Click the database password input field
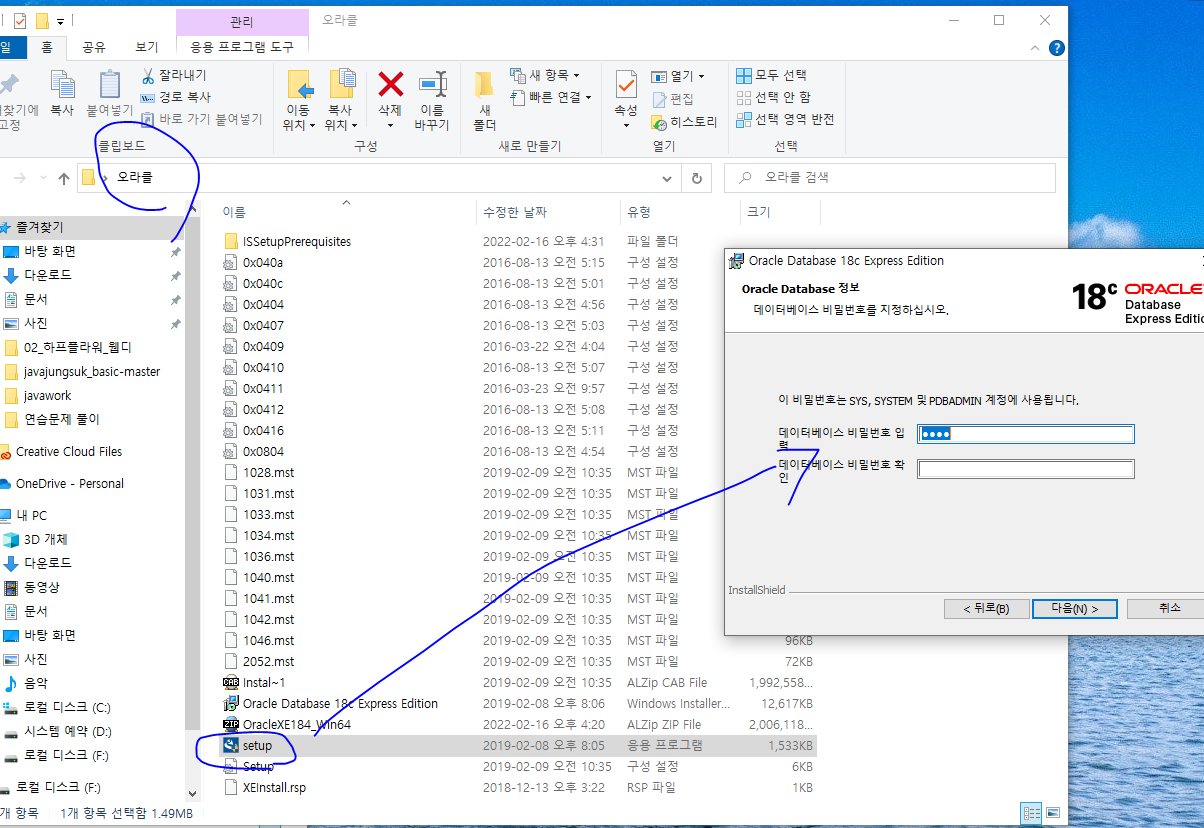Viewport: 1204px width, 828px height. (x=1026, y=434)
